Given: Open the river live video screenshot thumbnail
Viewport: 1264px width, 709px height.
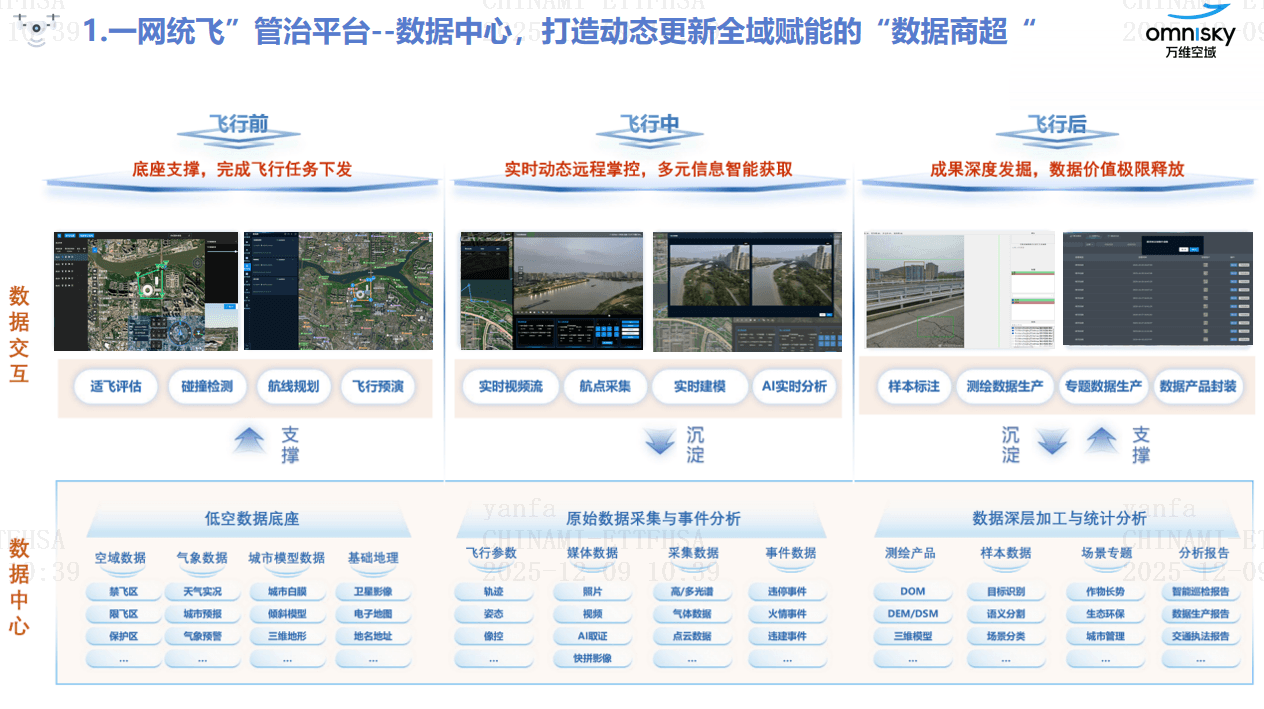Looking at the screenshot, I should click(x=550, y=291).
